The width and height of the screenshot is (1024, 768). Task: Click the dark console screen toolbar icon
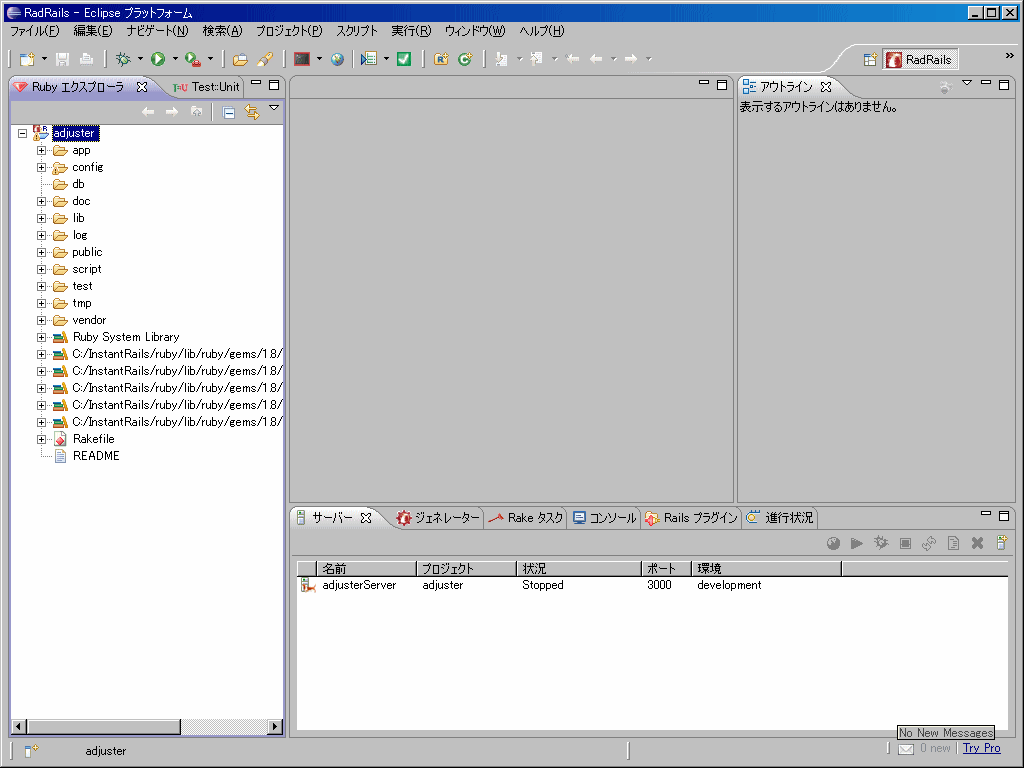302,59
